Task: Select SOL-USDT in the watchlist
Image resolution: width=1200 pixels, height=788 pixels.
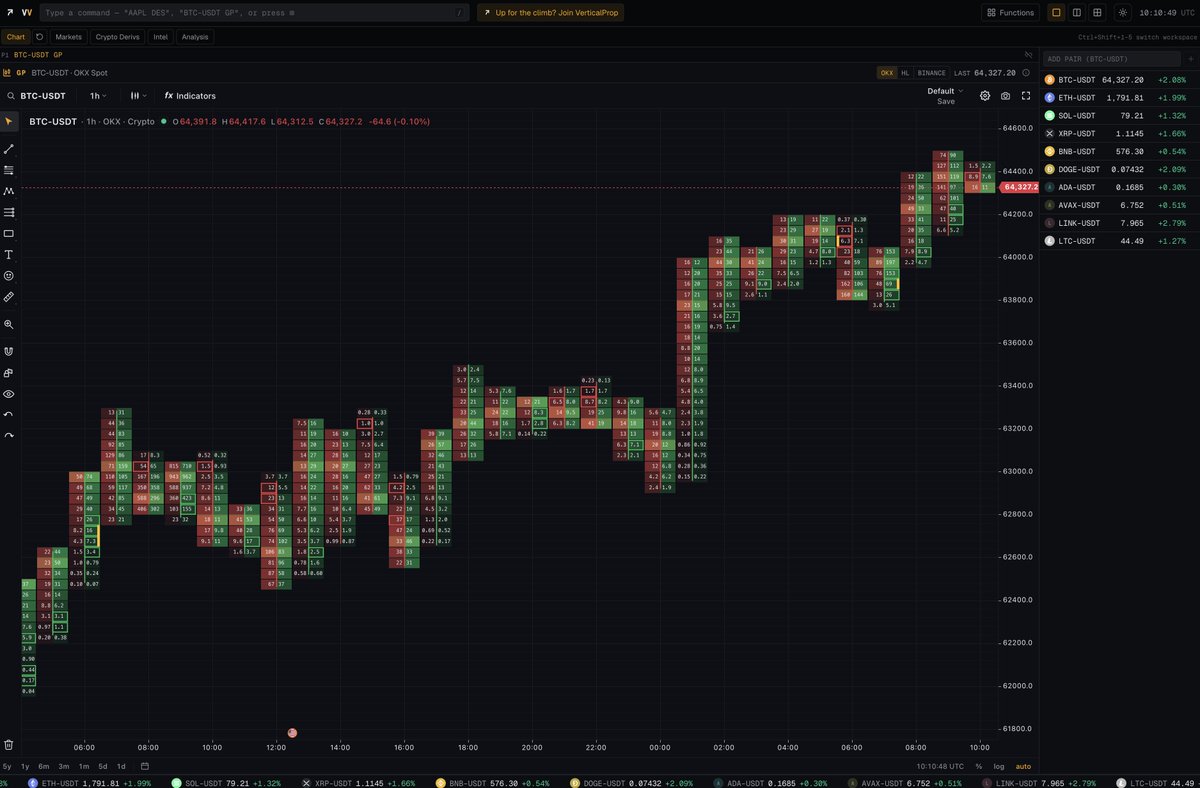Action: (1119, 115)
